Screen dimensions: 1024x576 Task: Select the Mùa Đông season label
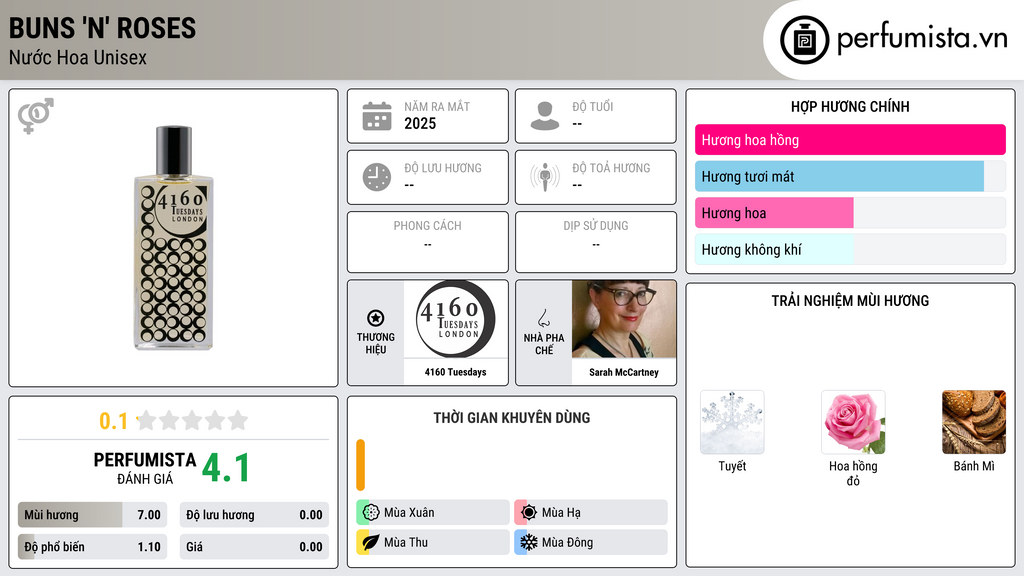[567, 542]
